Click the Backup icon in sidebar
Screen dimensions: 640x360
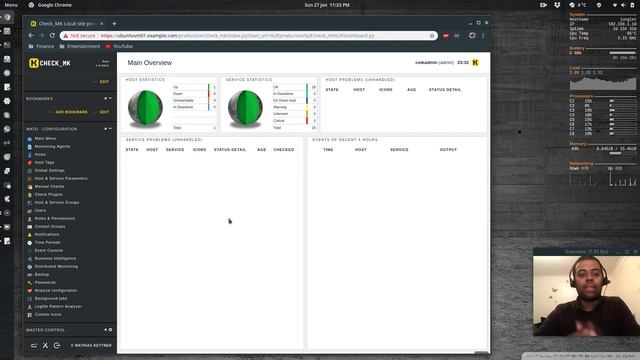click(x=29, y=275)
